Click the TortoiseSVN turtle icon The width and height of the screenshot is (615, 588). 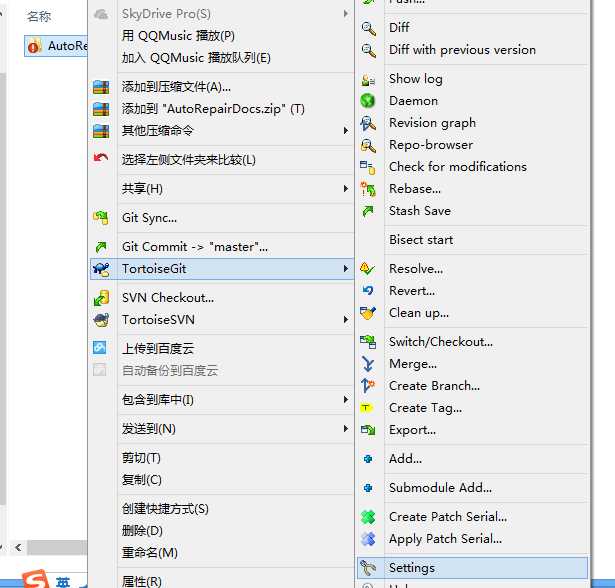tap(101, 320)
